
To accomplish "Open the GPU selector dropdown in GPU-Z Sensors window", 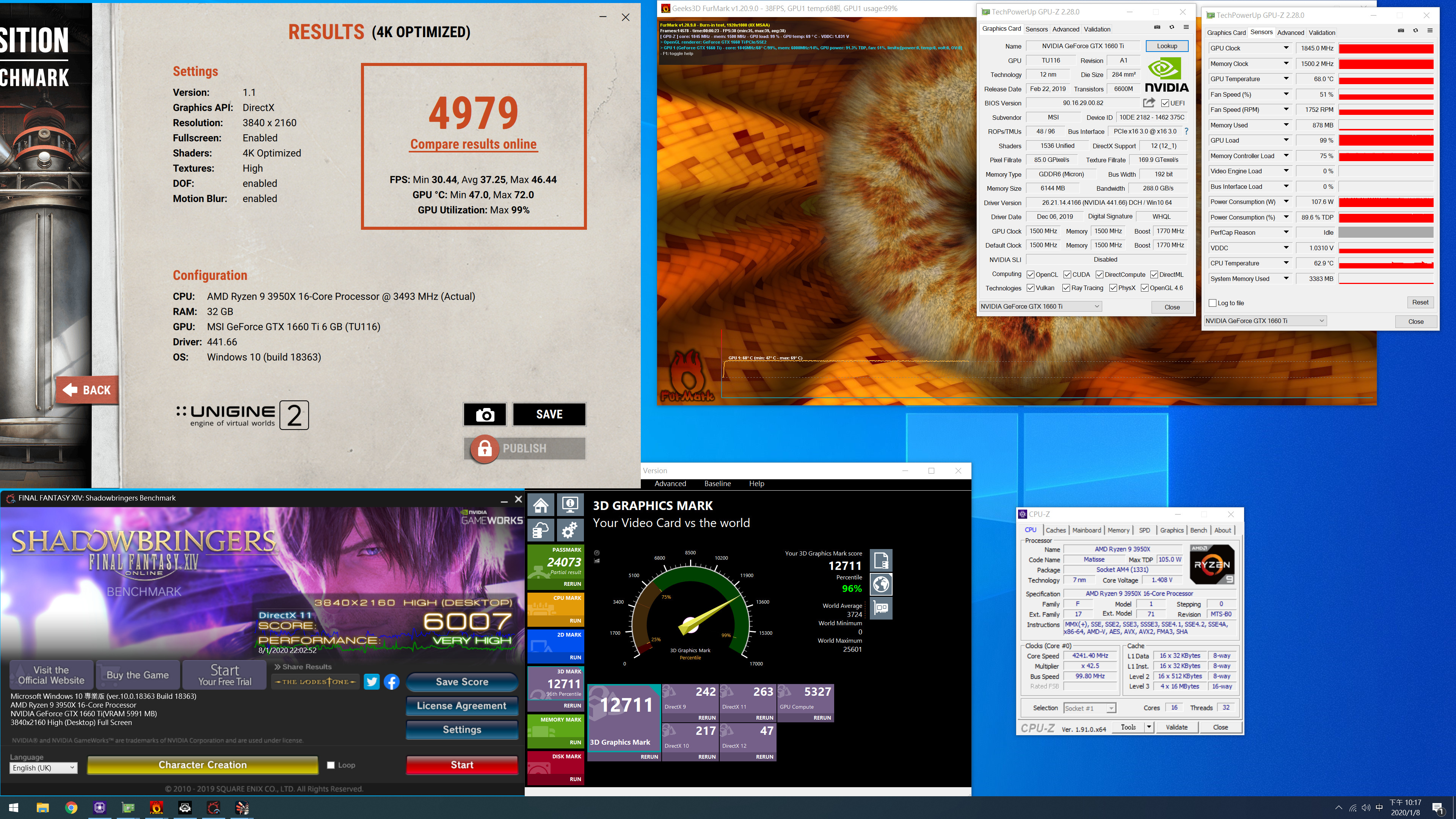I will 1265,320.
